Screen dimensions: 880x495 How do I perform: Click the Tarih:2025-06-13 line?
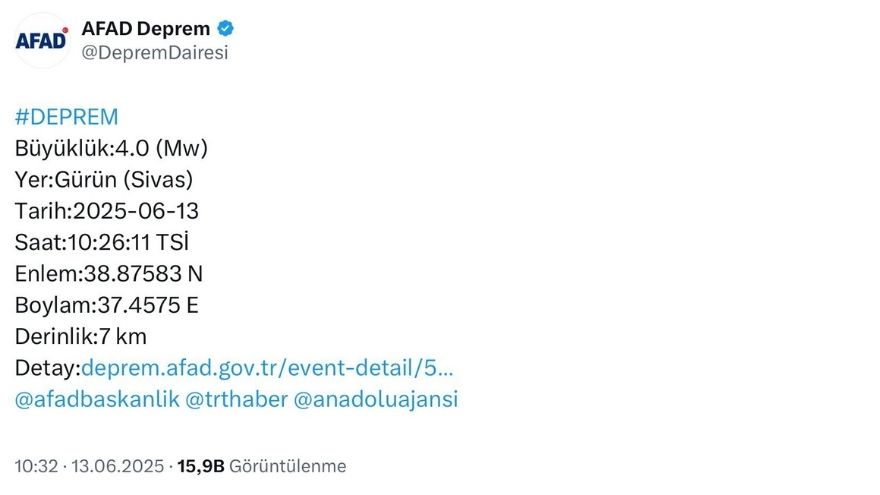tap(107, 212)
